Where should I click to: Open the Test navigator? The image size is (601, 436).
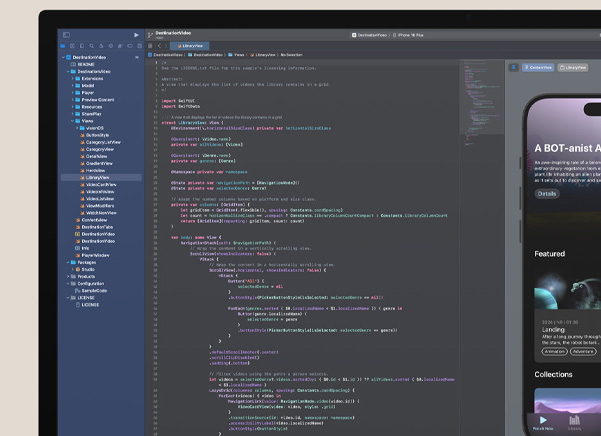coord(111,46)
